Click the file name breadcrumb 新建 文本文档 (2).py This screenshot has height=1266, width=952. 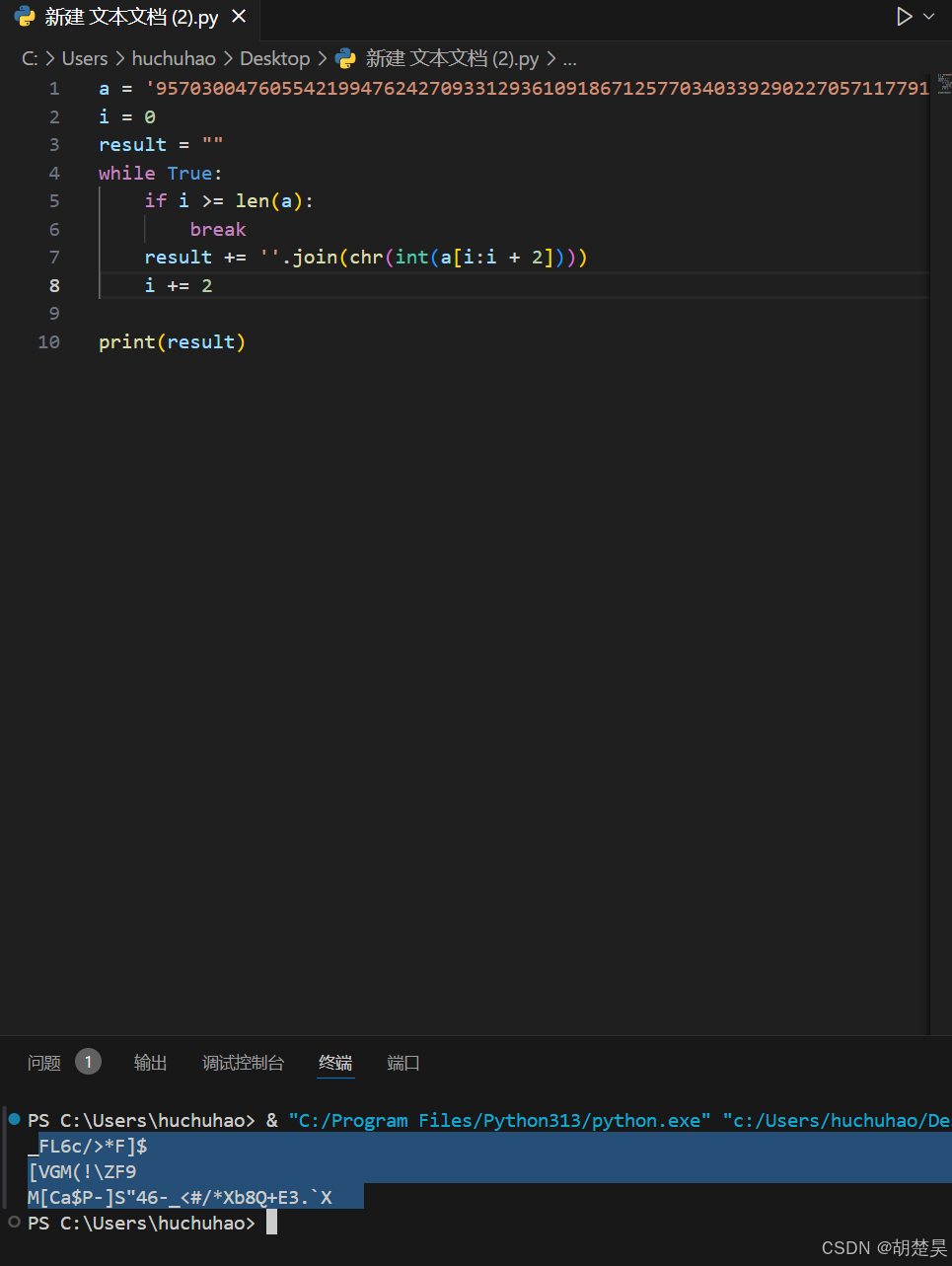pyautogui.click(x=452, y=59)
